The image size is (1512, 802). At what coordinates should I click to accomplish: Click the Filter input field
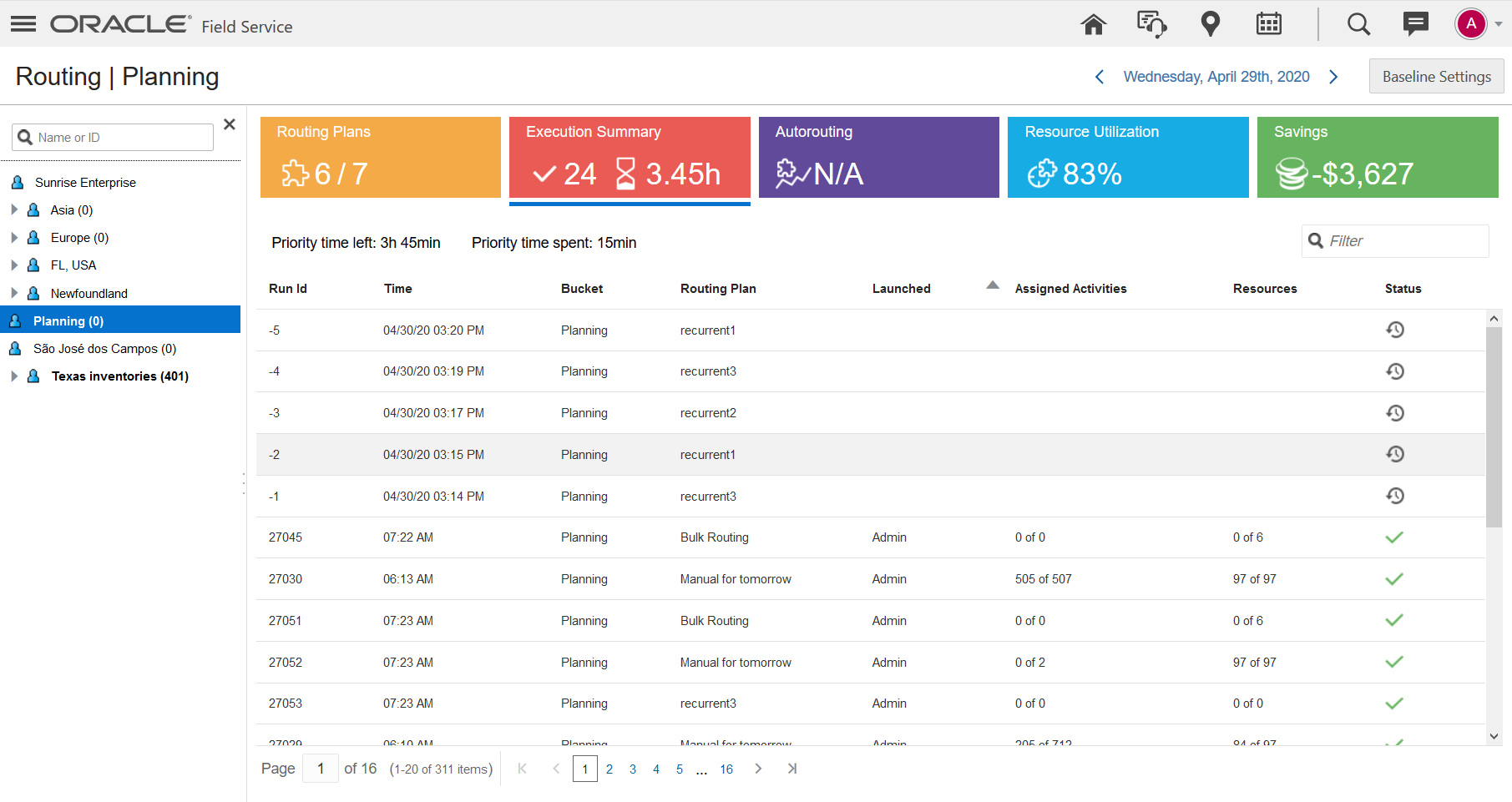[1404, 241]
